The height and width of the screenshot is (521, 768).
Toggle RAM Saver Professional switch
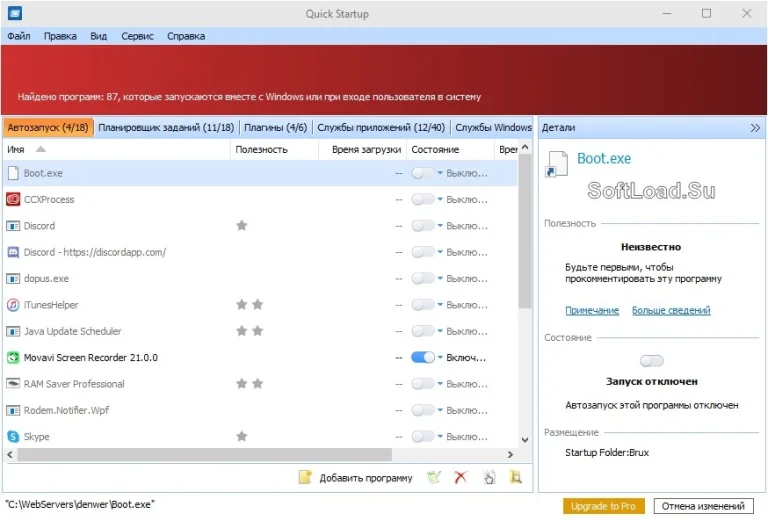point(423,384)
